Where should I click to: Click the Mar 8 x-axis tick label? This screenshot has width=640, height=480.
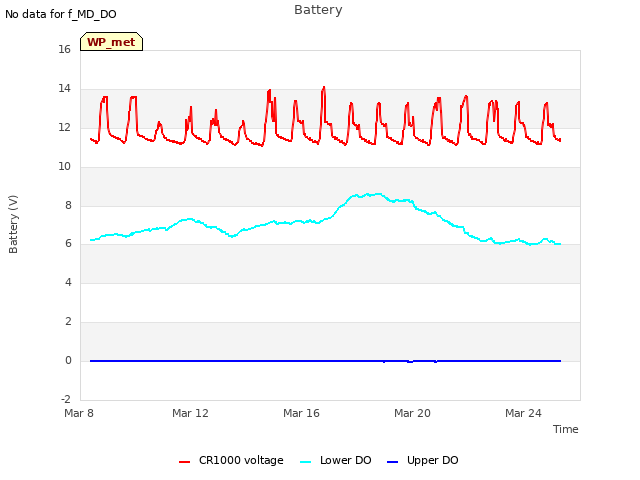[x=79, y=413]
